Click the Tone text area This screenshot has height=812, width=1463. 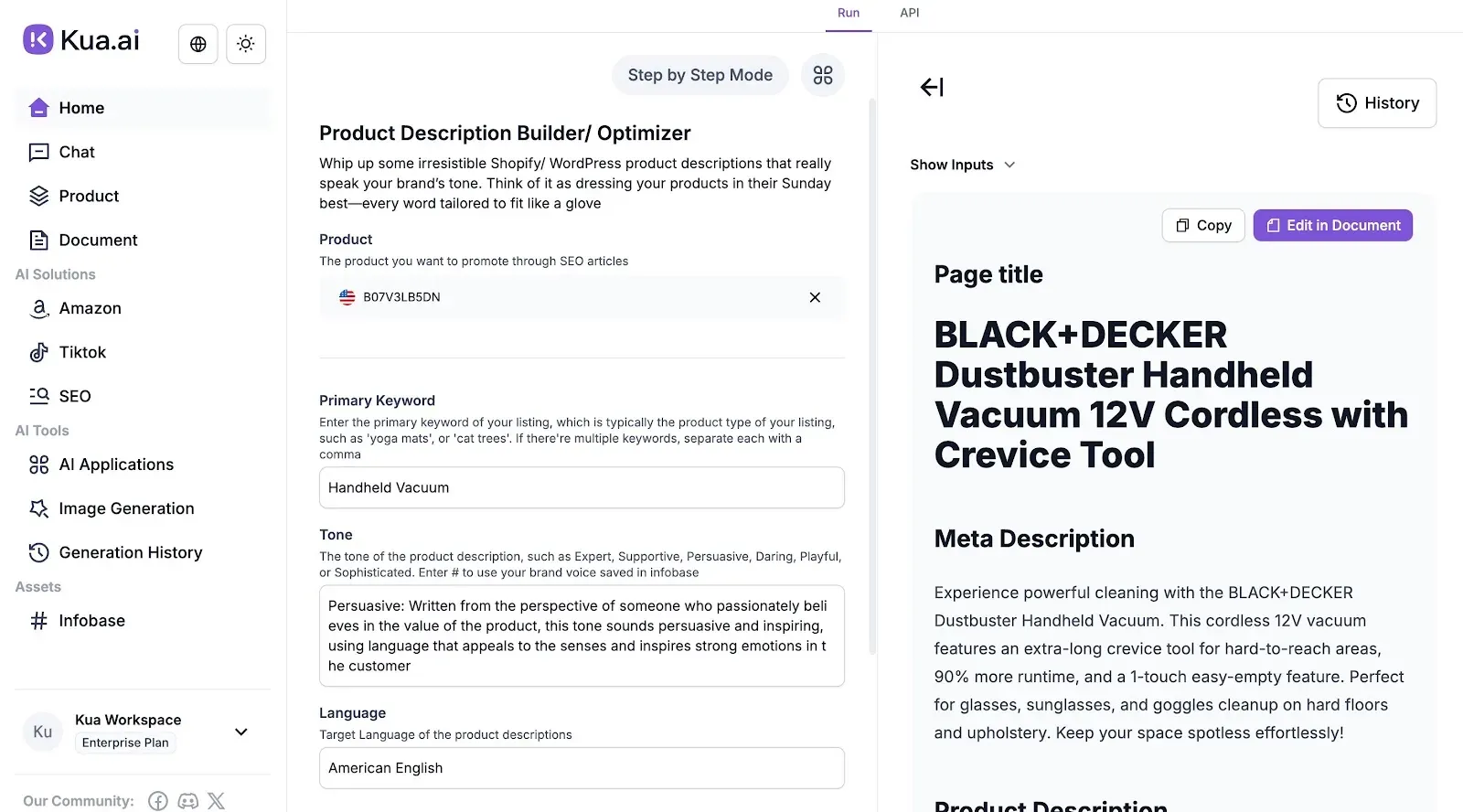(x=582, y=636)
